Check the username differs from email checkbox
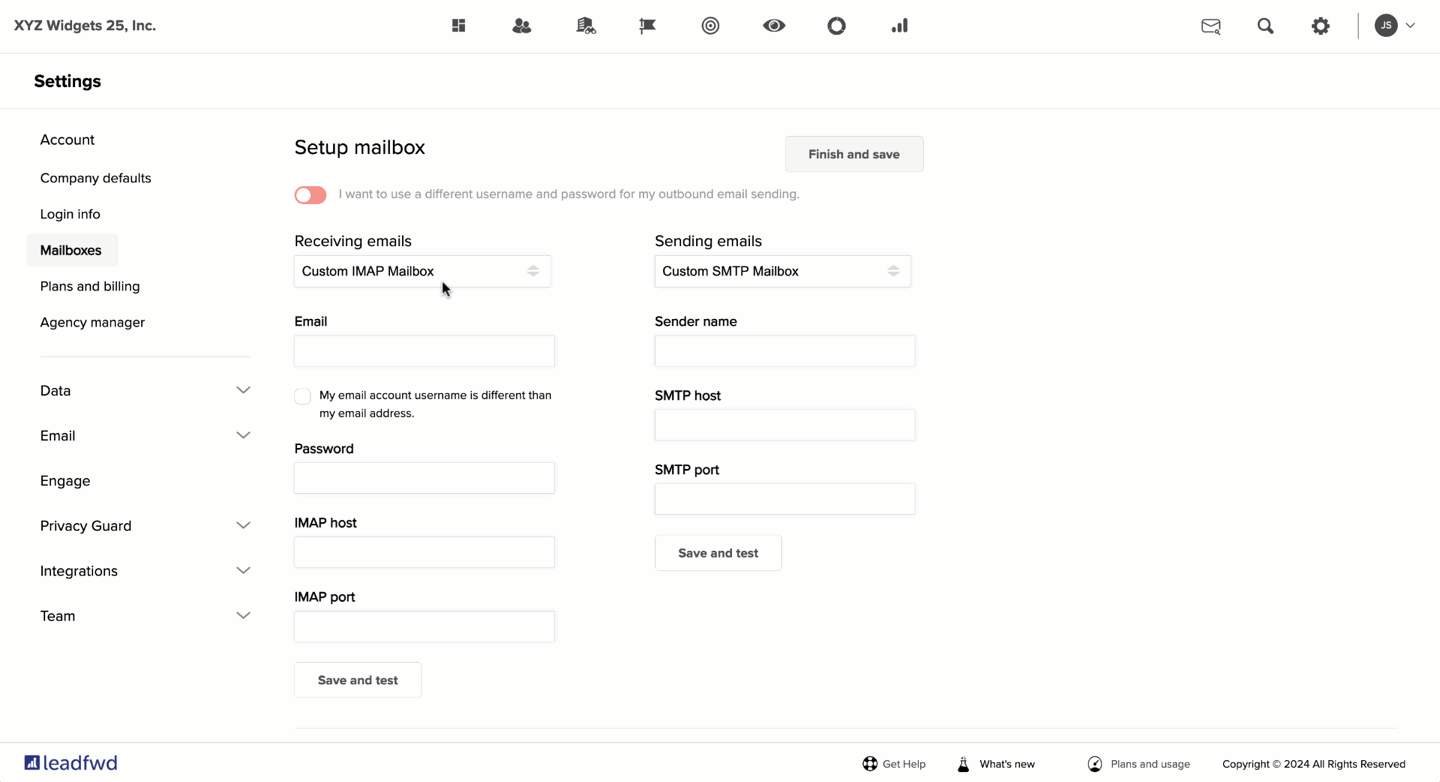This screenshot has width=1440, height=782. [x=302, y=396]
